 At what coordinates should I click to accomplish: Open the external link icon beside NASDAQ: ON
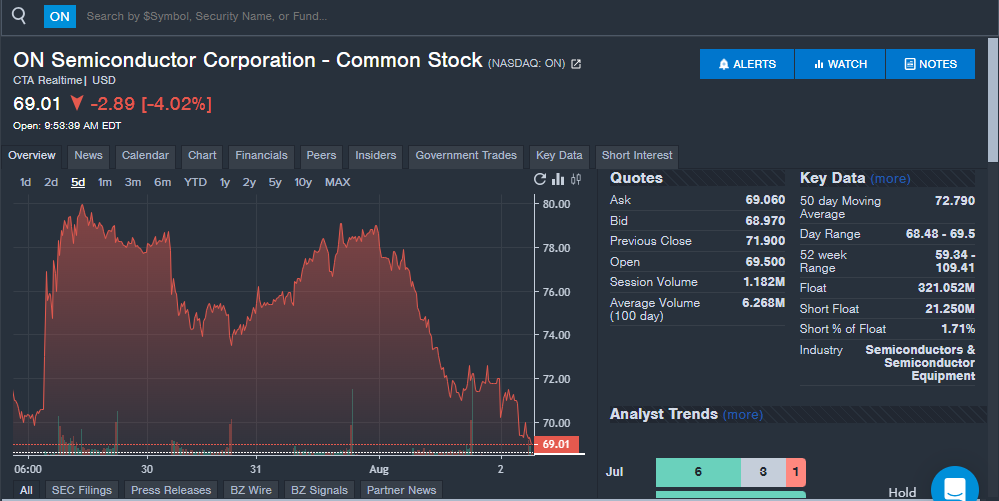coord(576,64)
